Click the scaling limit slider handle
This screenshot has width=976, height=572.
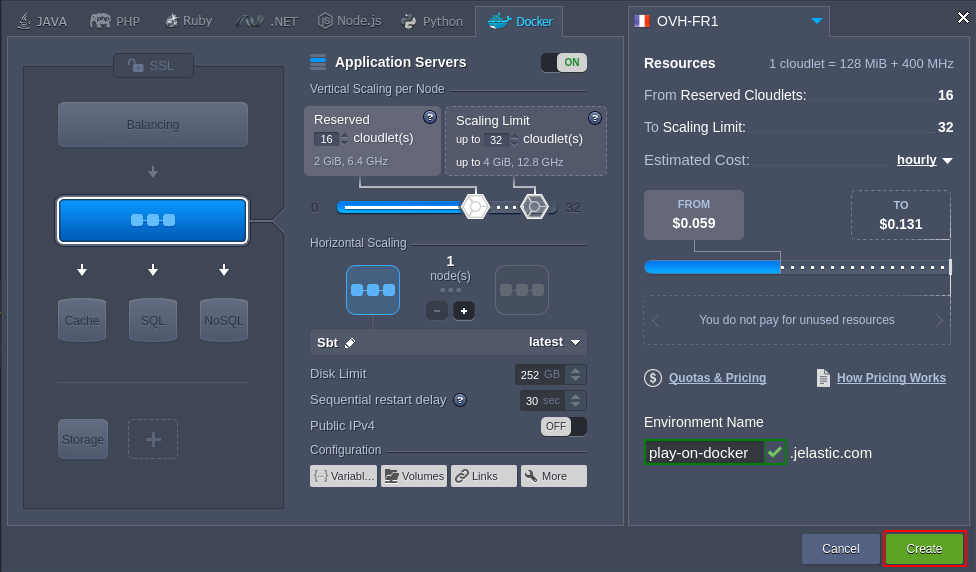click(x=534, y=207)
